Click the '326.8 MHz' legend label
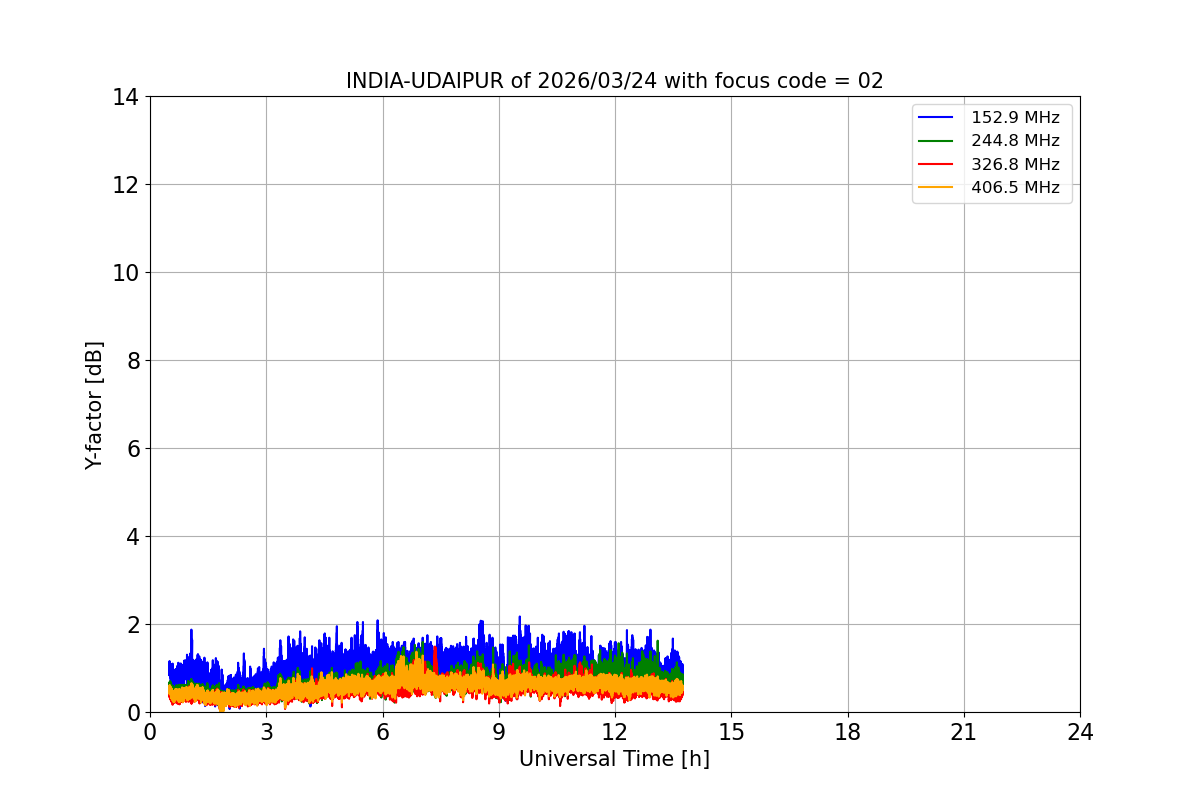This screenshot has width=1200, height=800. coord(1015,164)
